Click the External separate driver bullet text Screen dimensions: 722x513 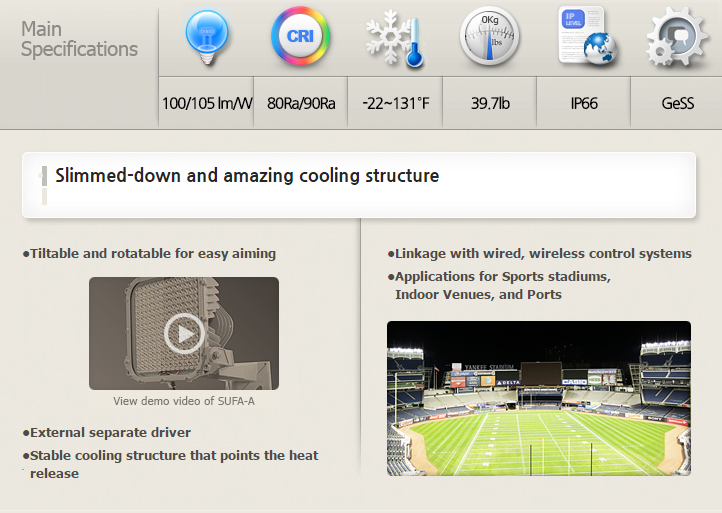click(106, 432)
